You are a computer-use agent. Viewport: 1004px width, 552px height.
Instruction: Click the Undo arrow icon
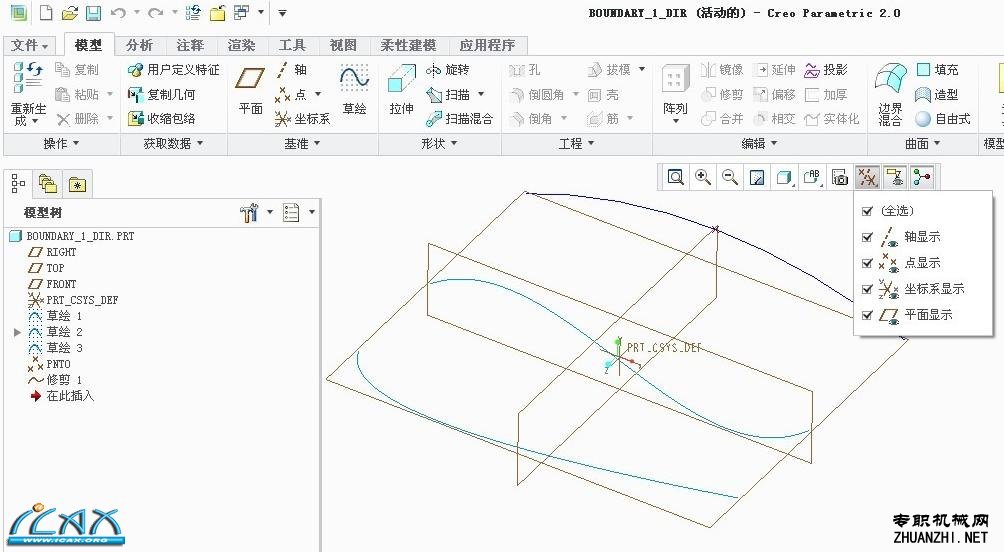(x=118, y=12)
